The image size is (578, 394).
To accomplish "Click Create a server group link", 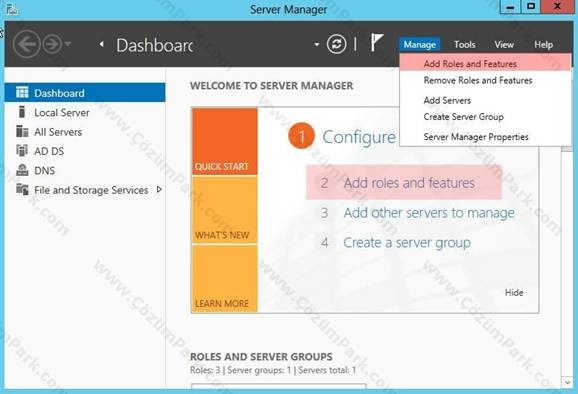I will pyautogui.click(x=407, y=243).
